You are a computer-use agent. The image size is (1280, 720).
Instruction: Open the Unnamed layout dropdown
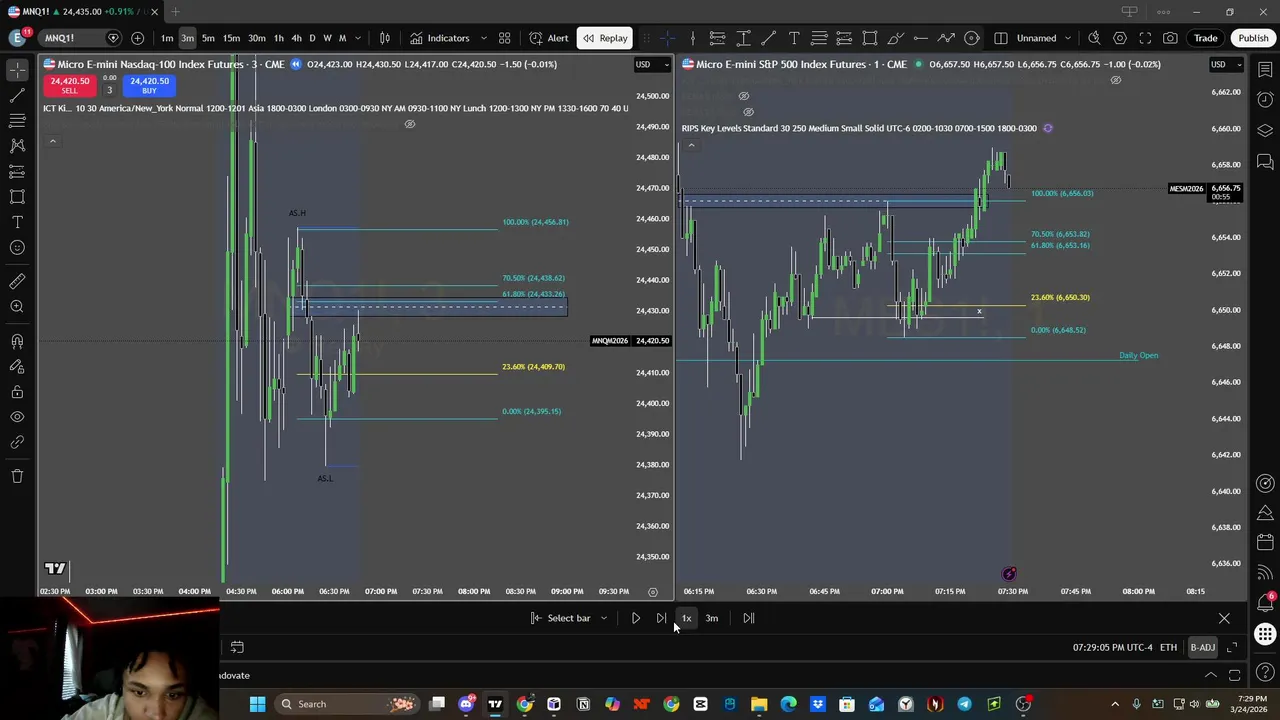click(x=1068, y=38)
